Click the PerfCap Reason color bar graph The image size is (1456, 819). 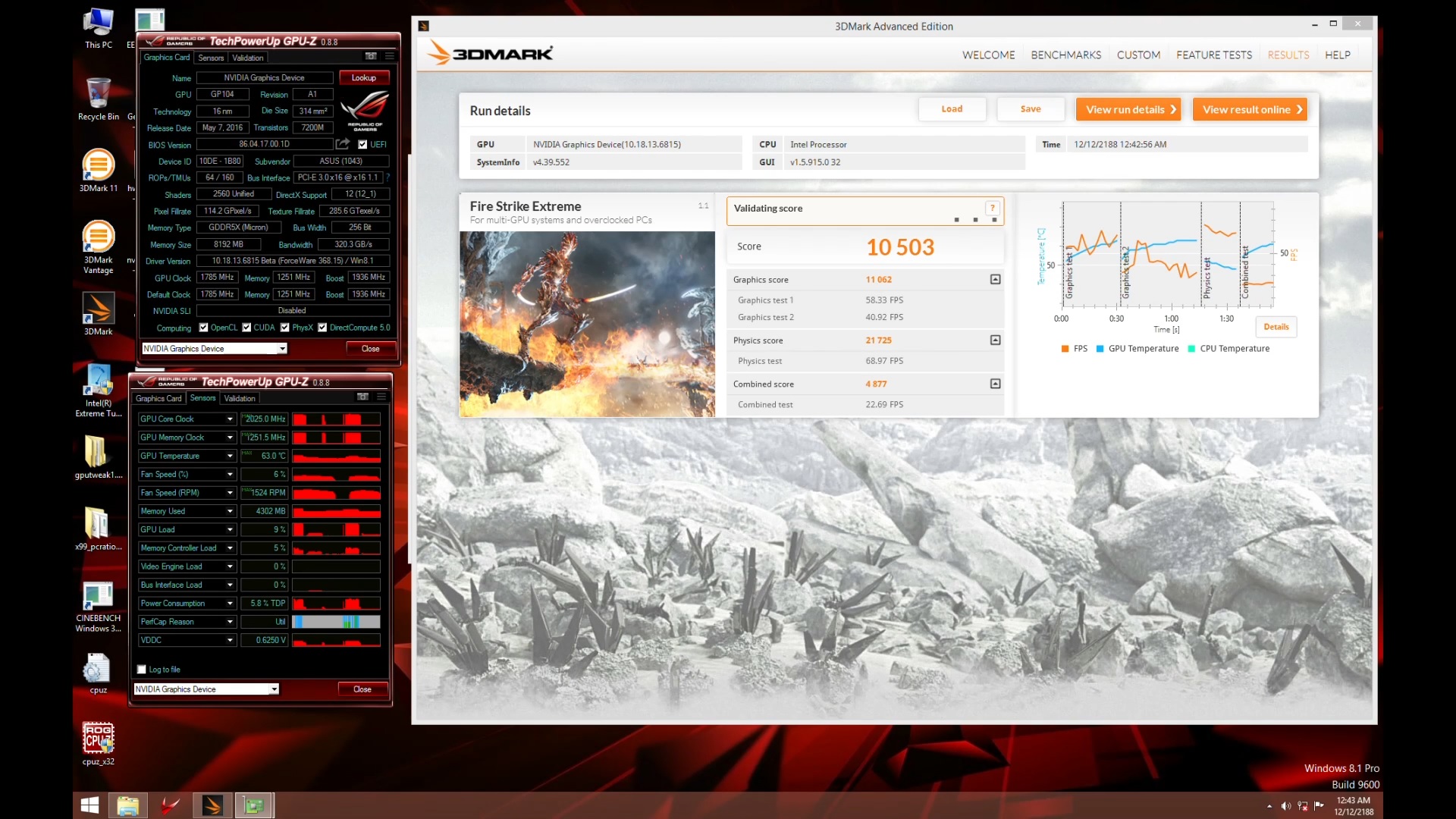pos(336,622)
